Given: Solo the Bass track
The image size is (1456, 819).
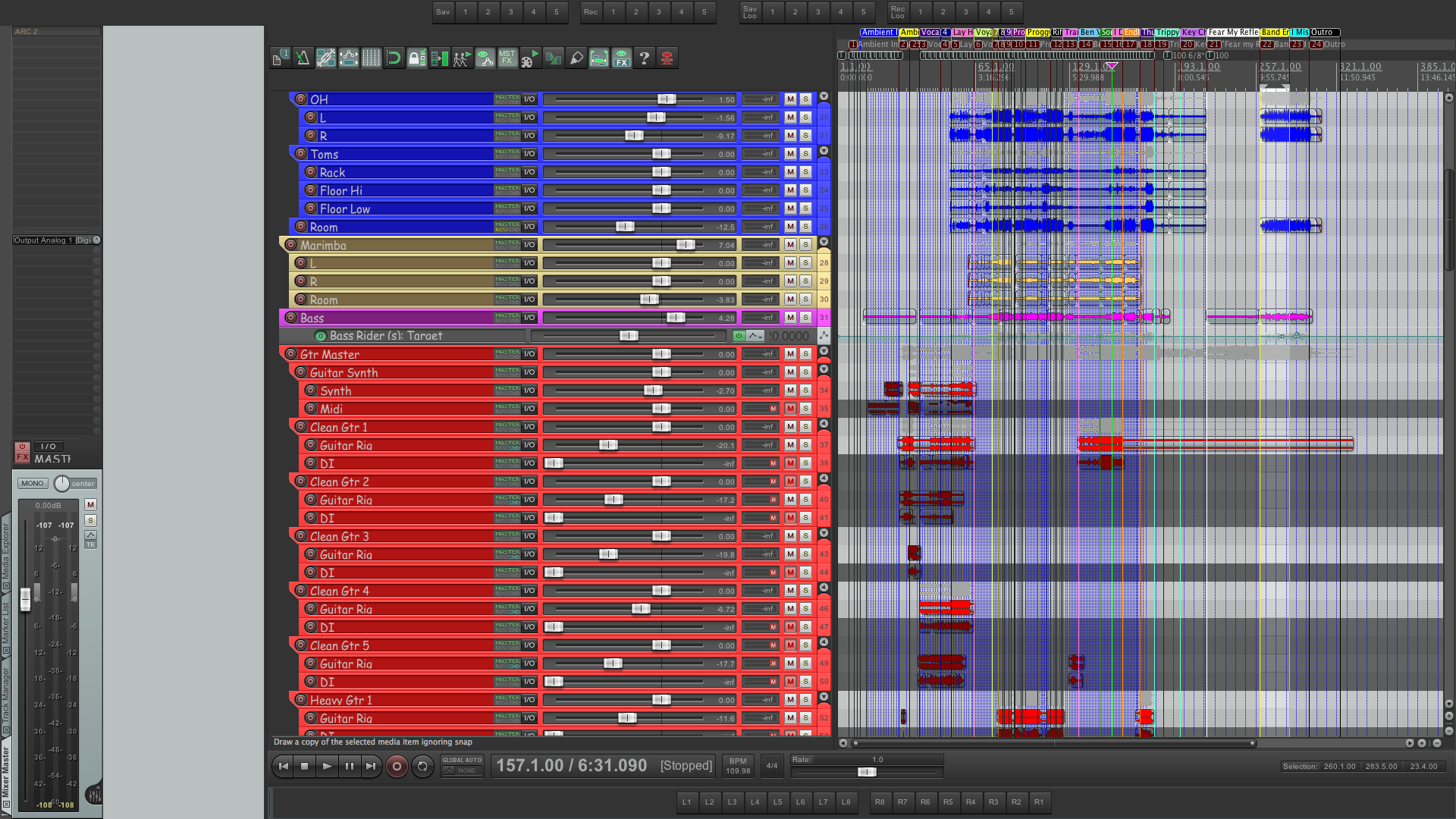Looking at the screenshot, I should click(x=805, y=318).
